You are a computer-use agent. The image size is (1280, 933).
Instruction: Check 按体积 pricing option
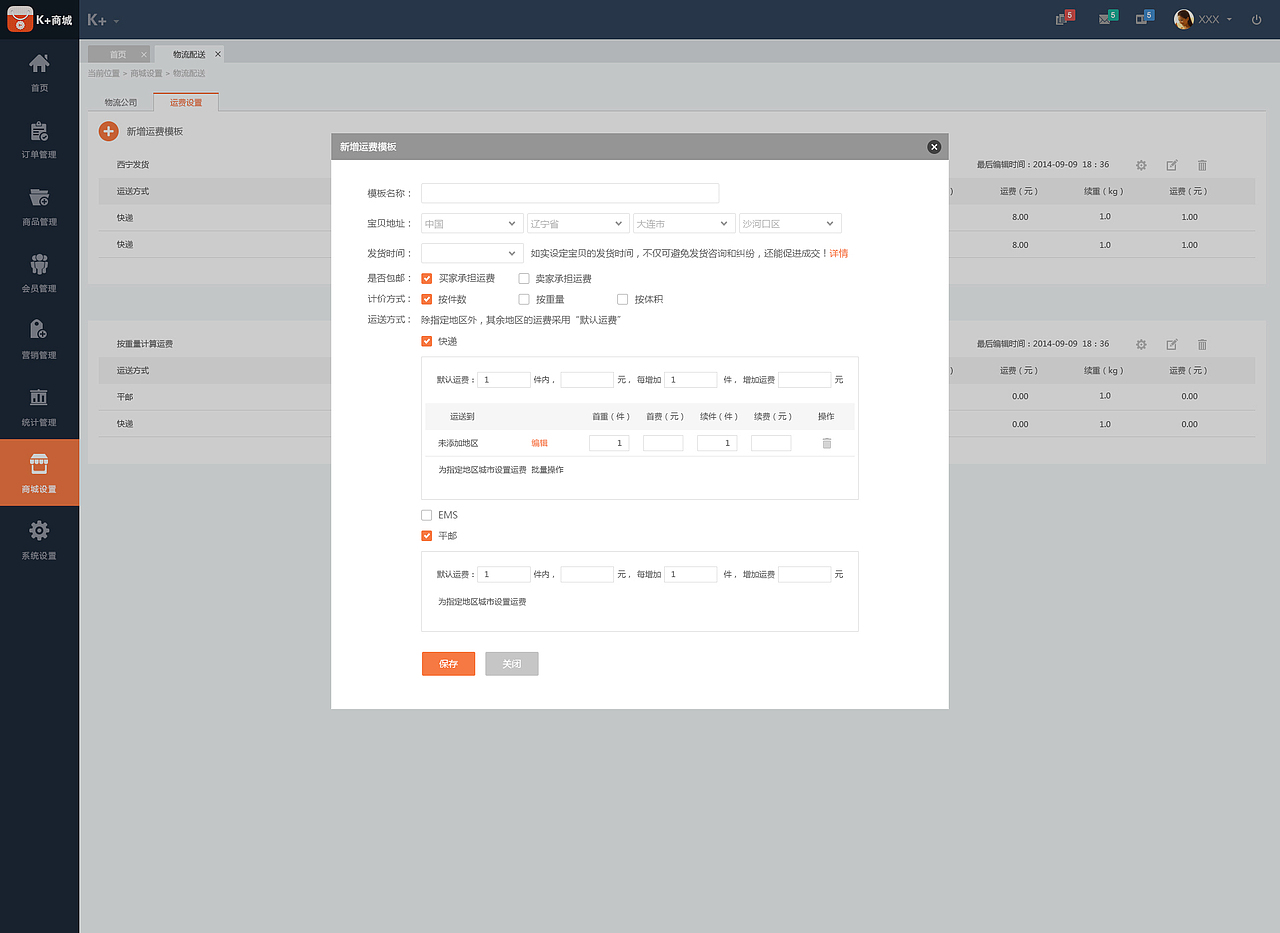point(622,299)
